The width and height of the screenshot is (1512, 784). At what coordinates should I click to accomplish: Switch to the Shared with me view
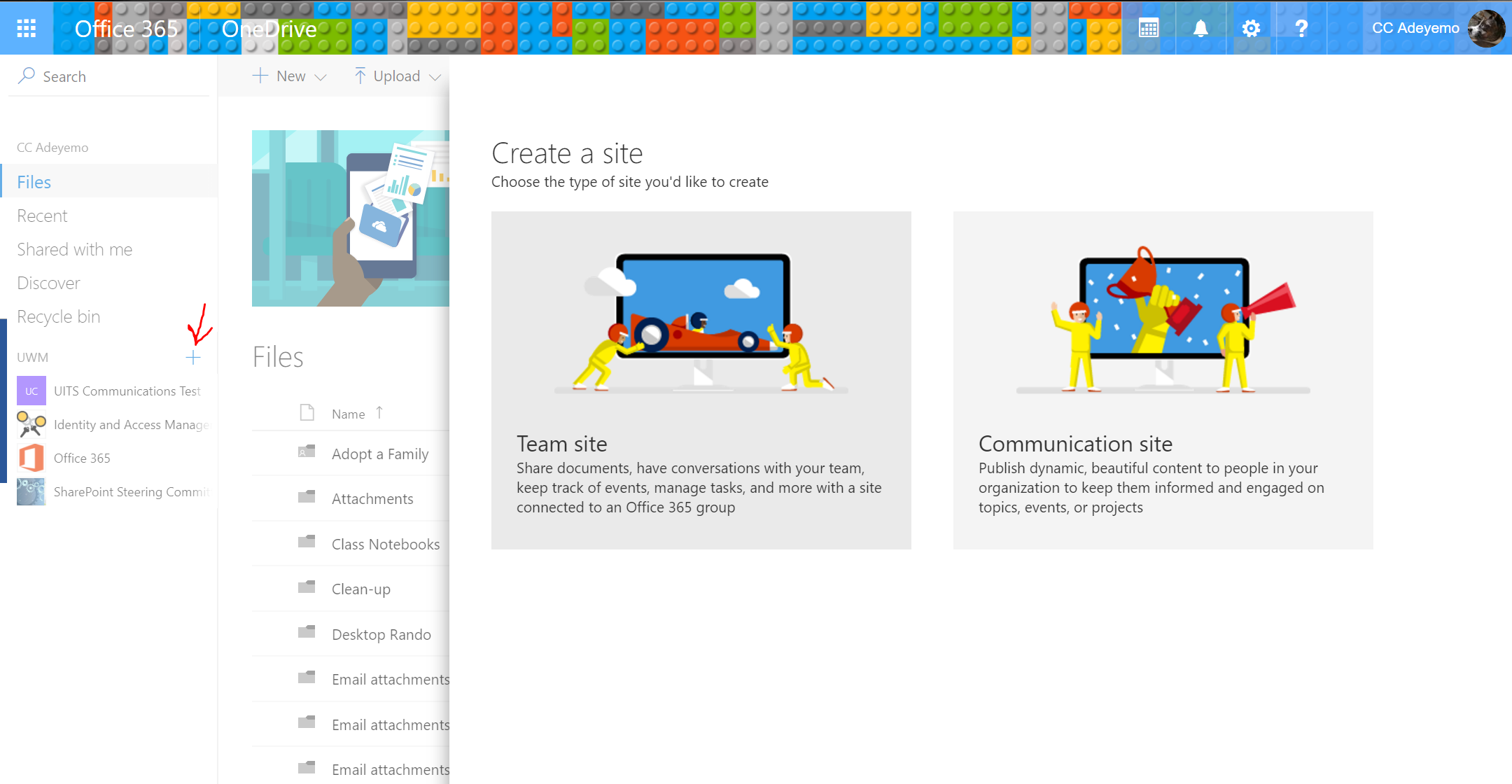point(74,248)
